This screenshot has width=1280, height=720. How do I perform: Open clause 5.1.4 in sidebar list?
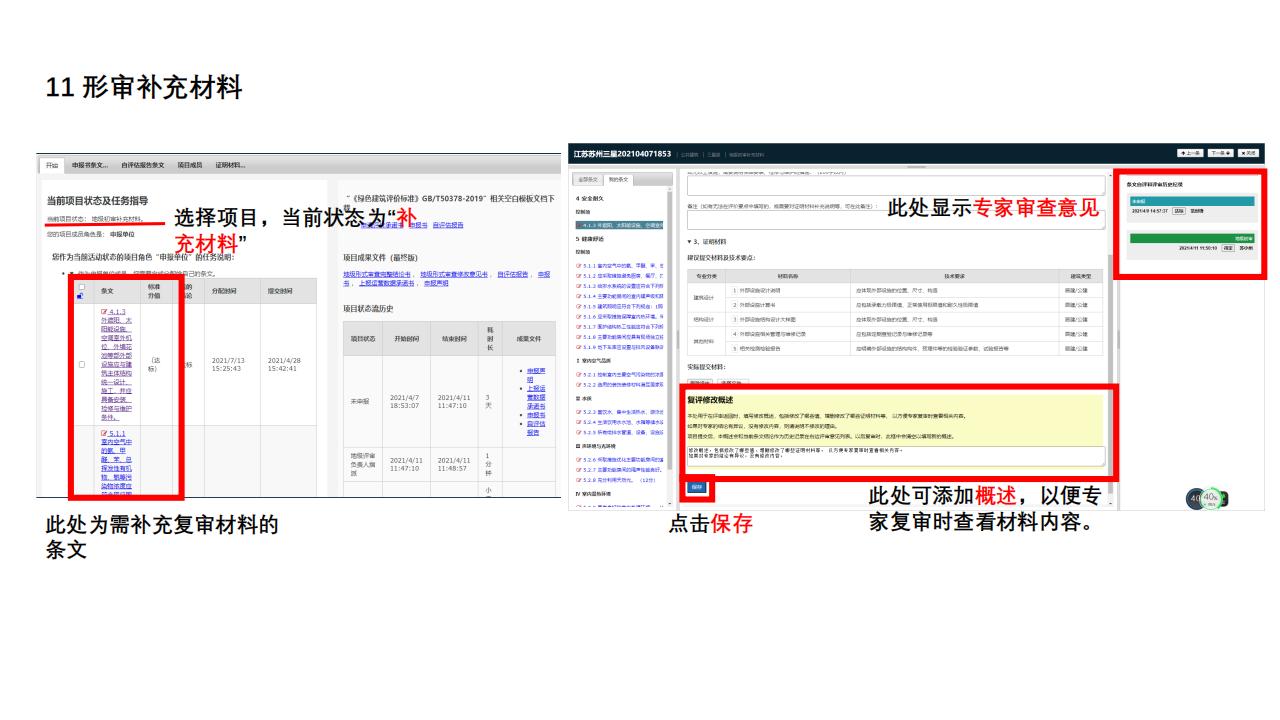pos(620,296)
